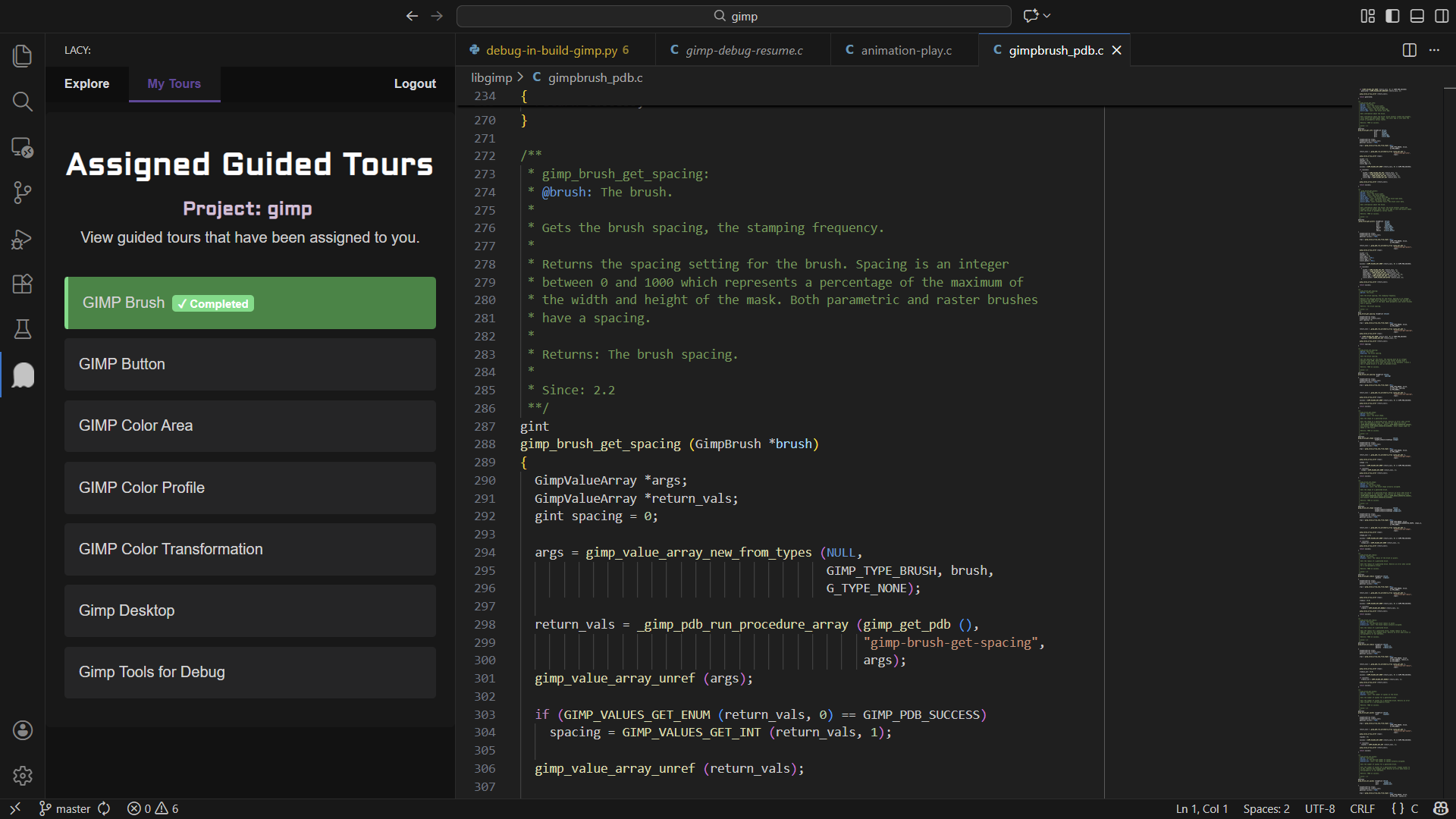Open editor More Actions ellipsis

1434,50
